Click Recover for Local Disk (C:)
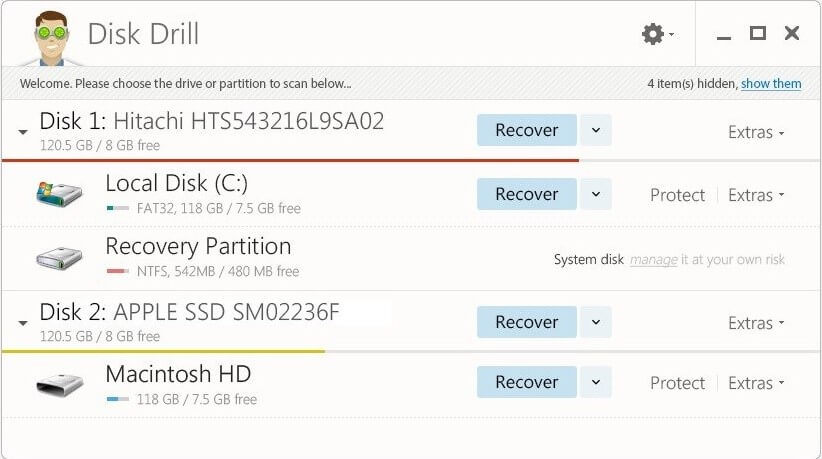Screen dimensions: 822x459 tap(527, 194)
